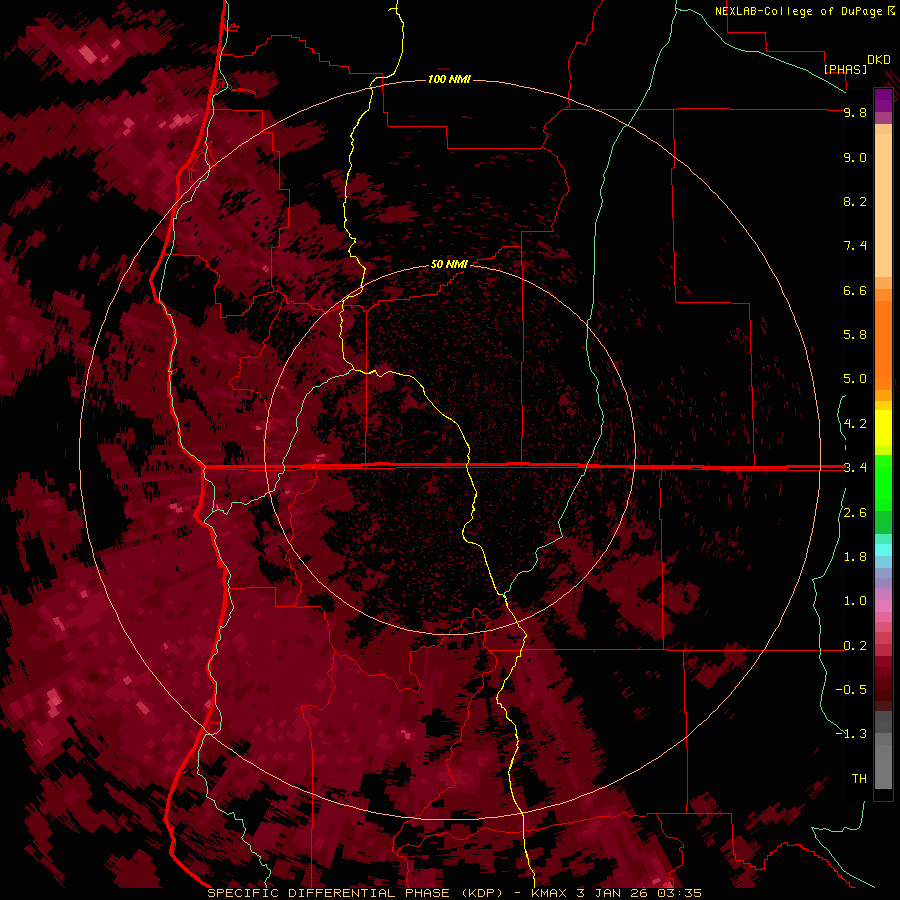
Task: Pick the cyan segment beside 1.8
Action: pos(883,550)
